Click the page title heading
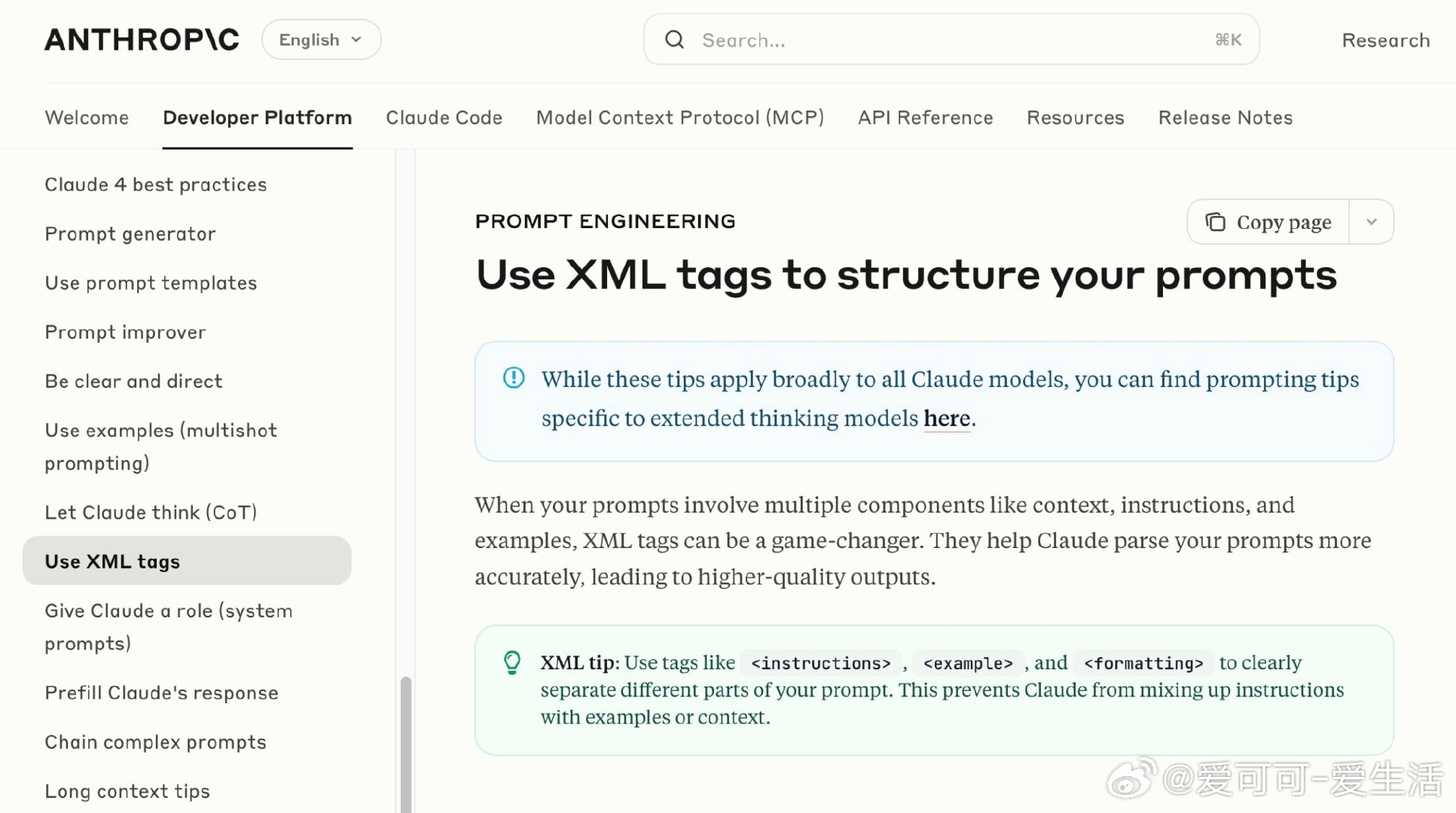Screen dimensions: 1456x813 point(906,275)
